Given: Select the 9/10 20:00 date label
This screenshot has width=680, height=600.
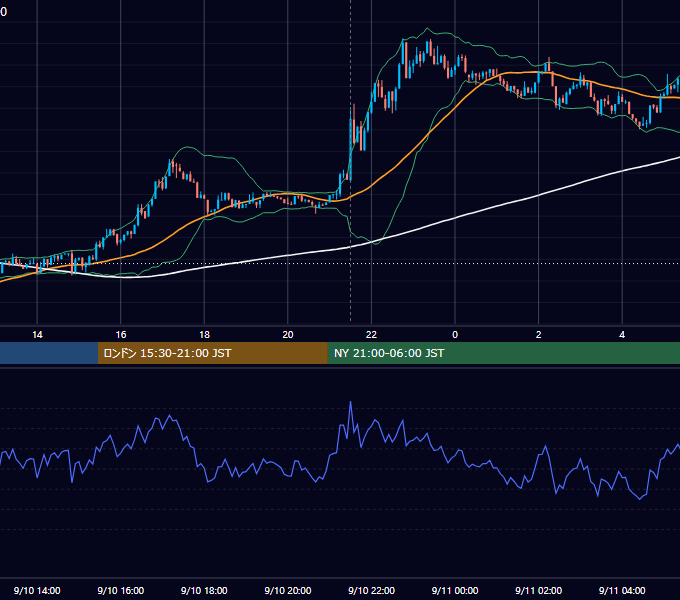Looking at the screenshot, I should coord(288,590).
